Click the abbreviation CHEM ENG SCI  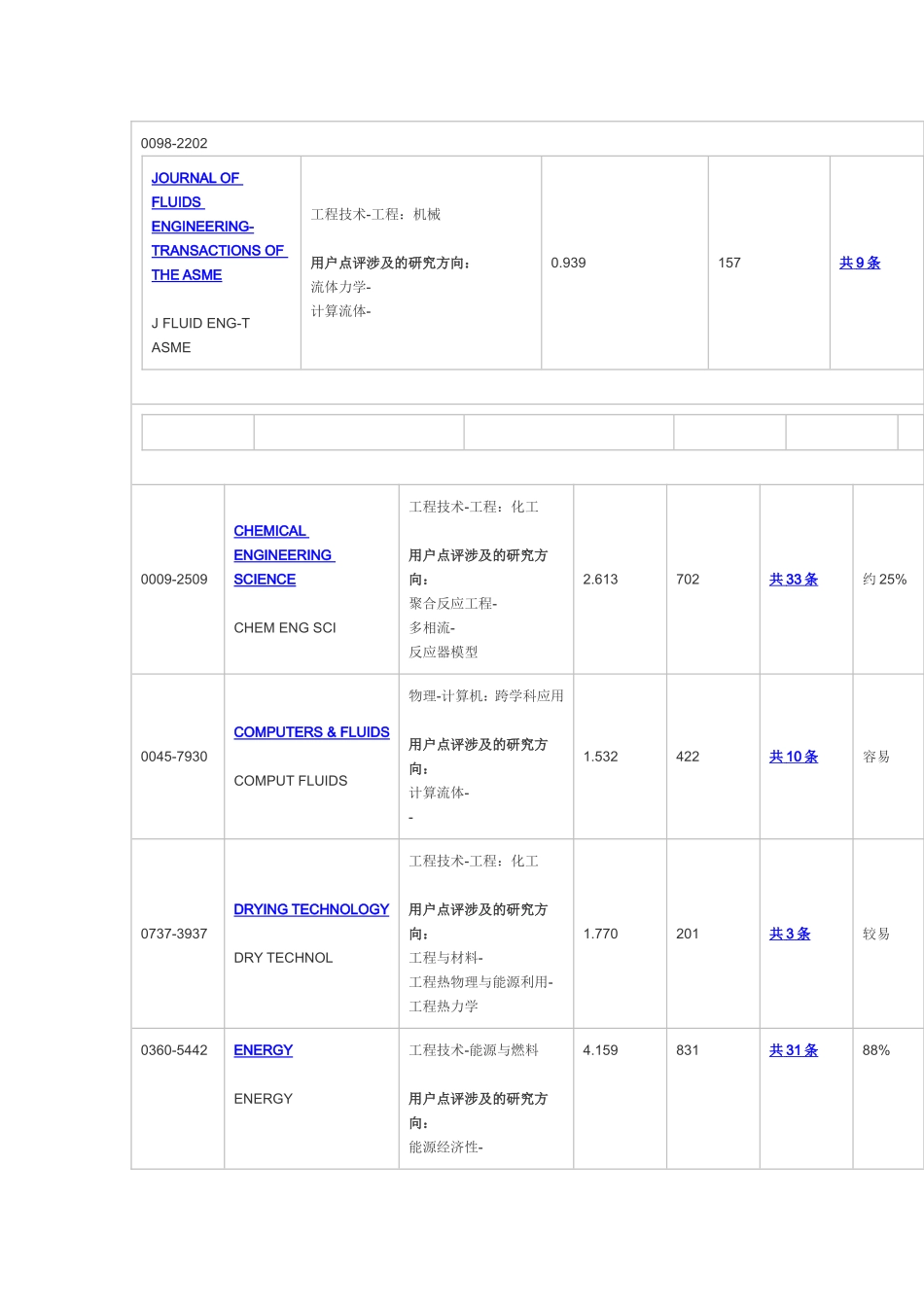285,628
